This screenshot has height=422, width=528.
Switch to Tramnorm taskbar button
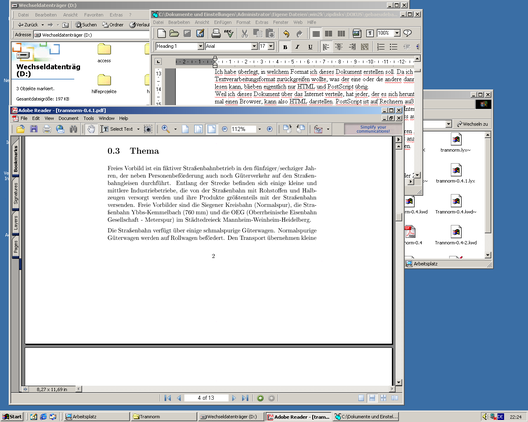pyautogui.click(x=163, y=417)
